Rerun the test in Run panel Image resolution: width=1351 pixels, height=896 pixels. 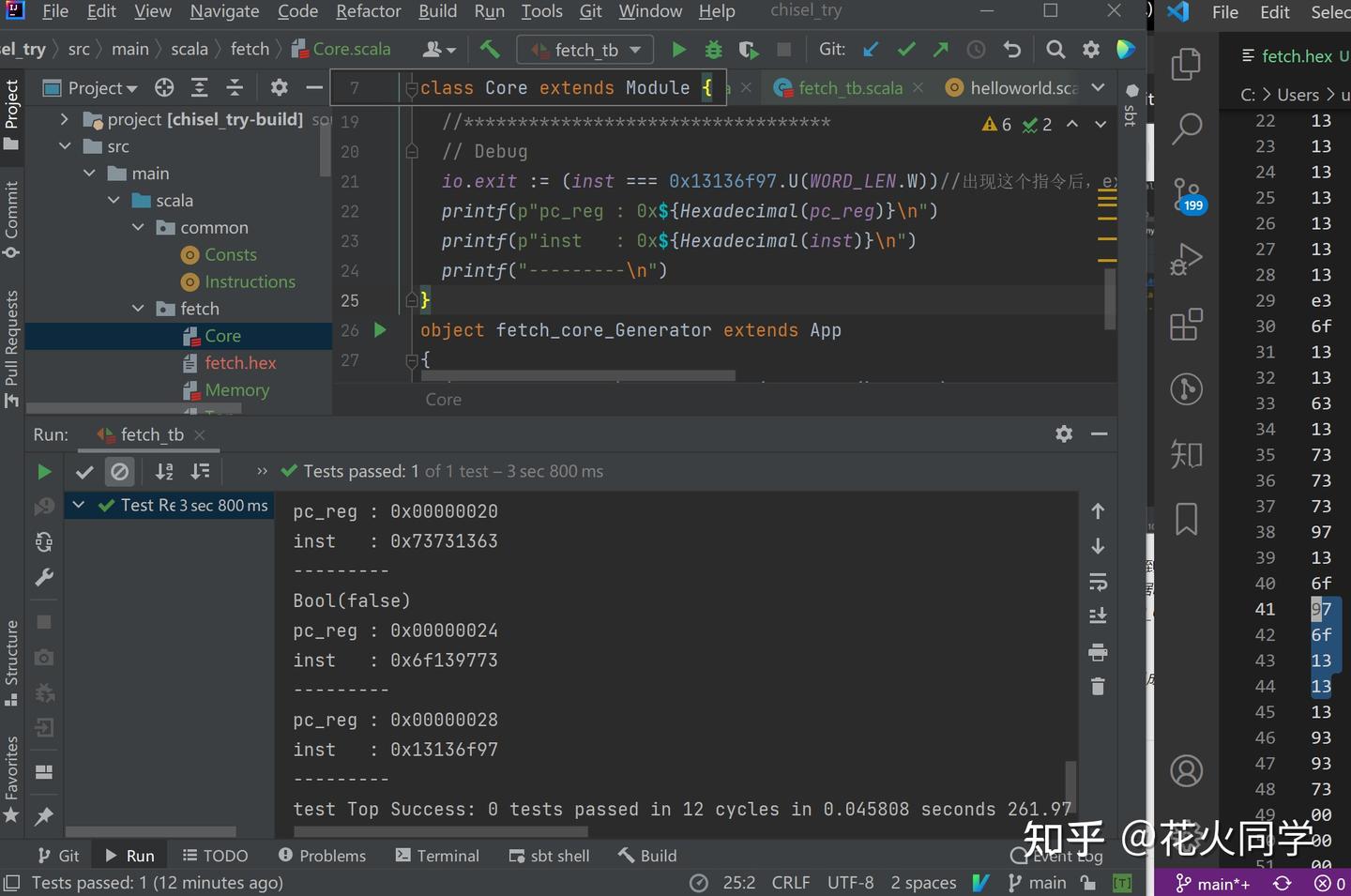coord(44,472)
